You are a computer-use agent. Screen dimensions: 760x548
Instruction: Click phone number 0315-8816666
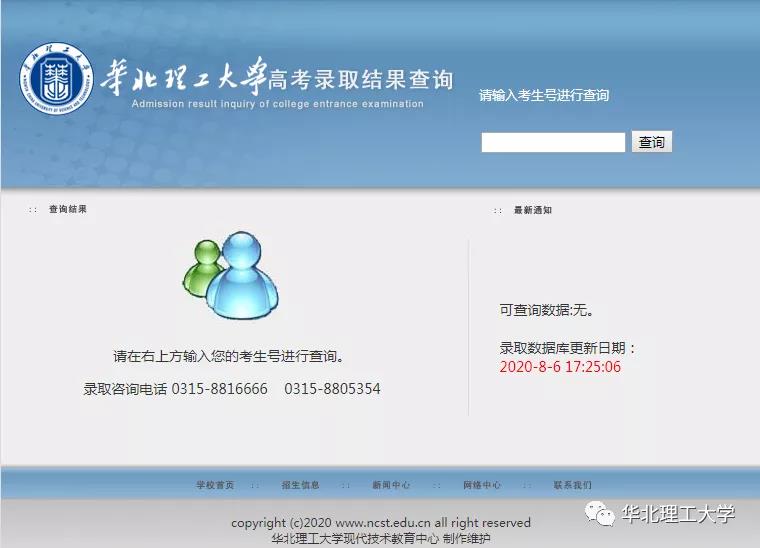220,388
